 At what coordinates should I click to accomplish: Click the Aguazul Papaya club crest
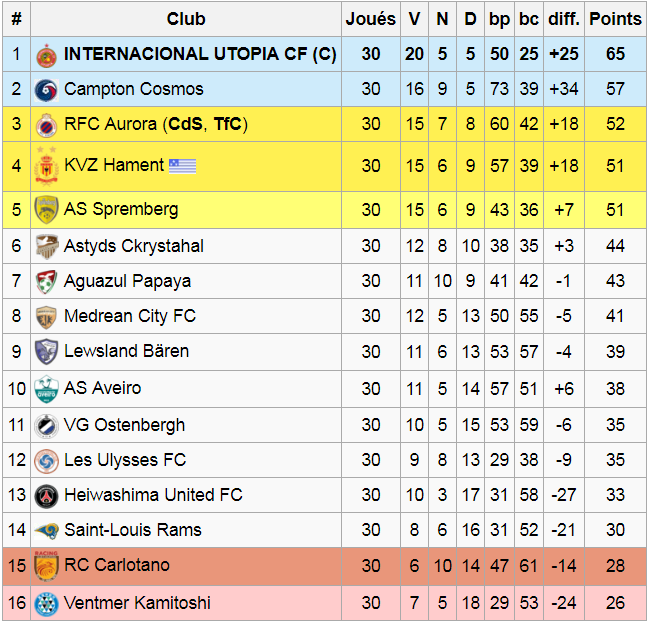tap(46, 282)
